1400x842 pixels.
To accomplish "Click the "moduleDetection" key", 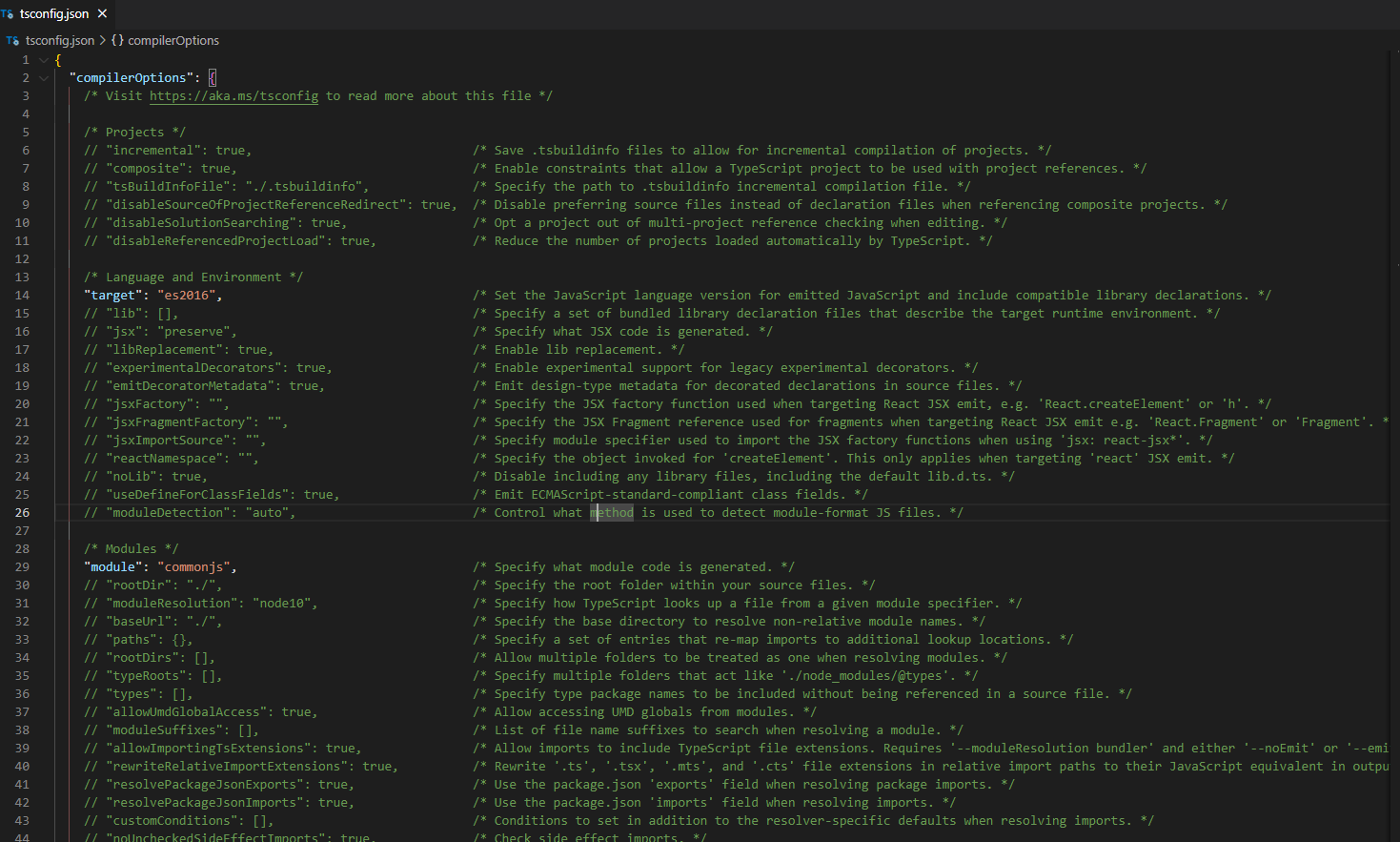I will (x=168, y=513).
